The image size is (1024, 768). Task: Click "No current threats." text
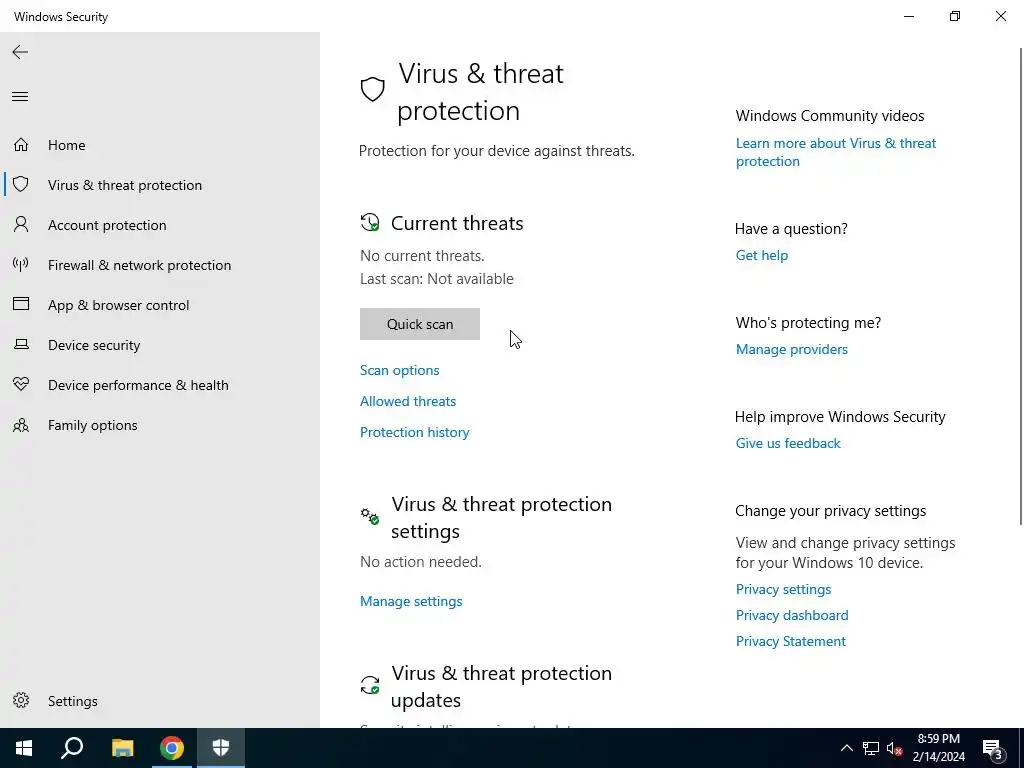click(x=423, y=255)
